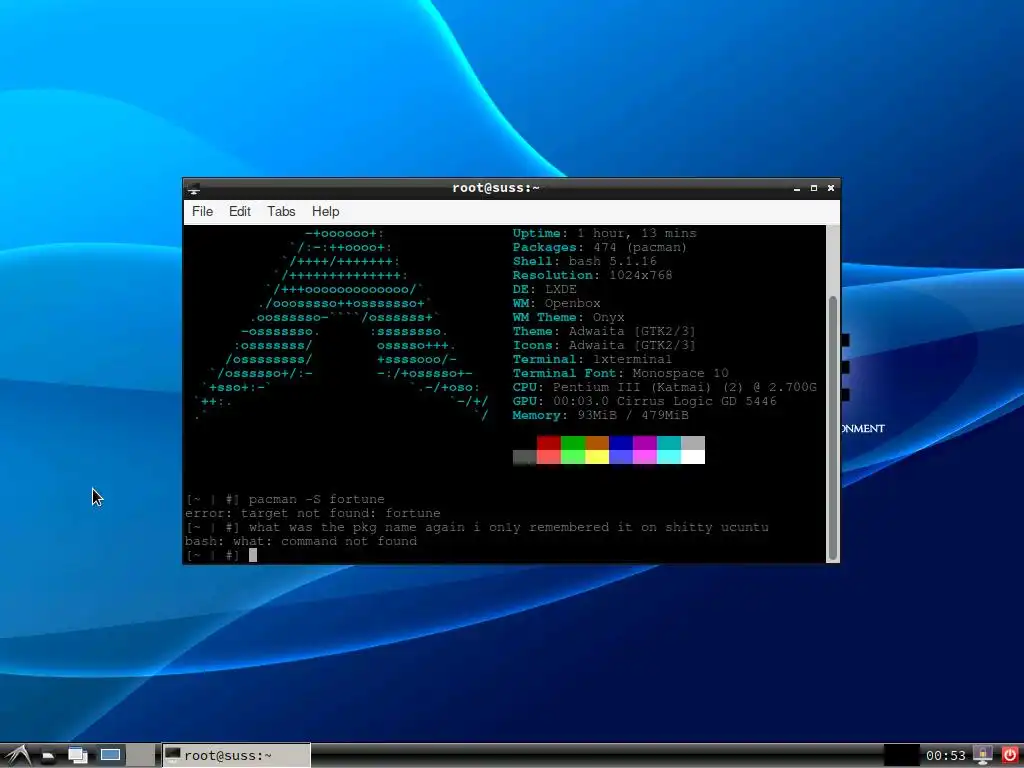The height and width of the screenshot is (768, 1024).
Task: Click 'bash: what: command not found' line
Action: (301, 541)
